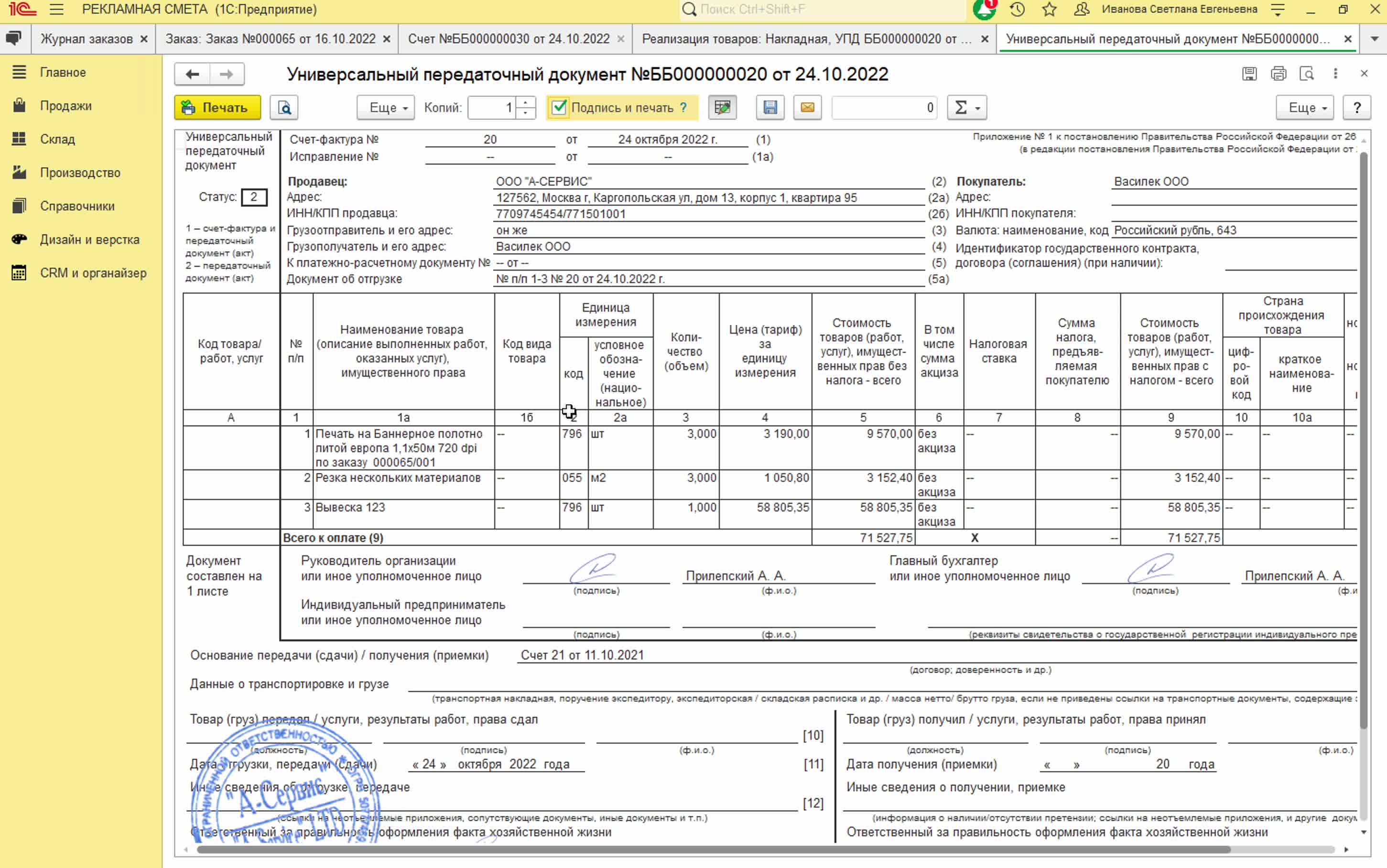Select the seller name ООО "А-СЕРВИС"
This screenshot has height=868, width=1387.
[x=543, y=182]
